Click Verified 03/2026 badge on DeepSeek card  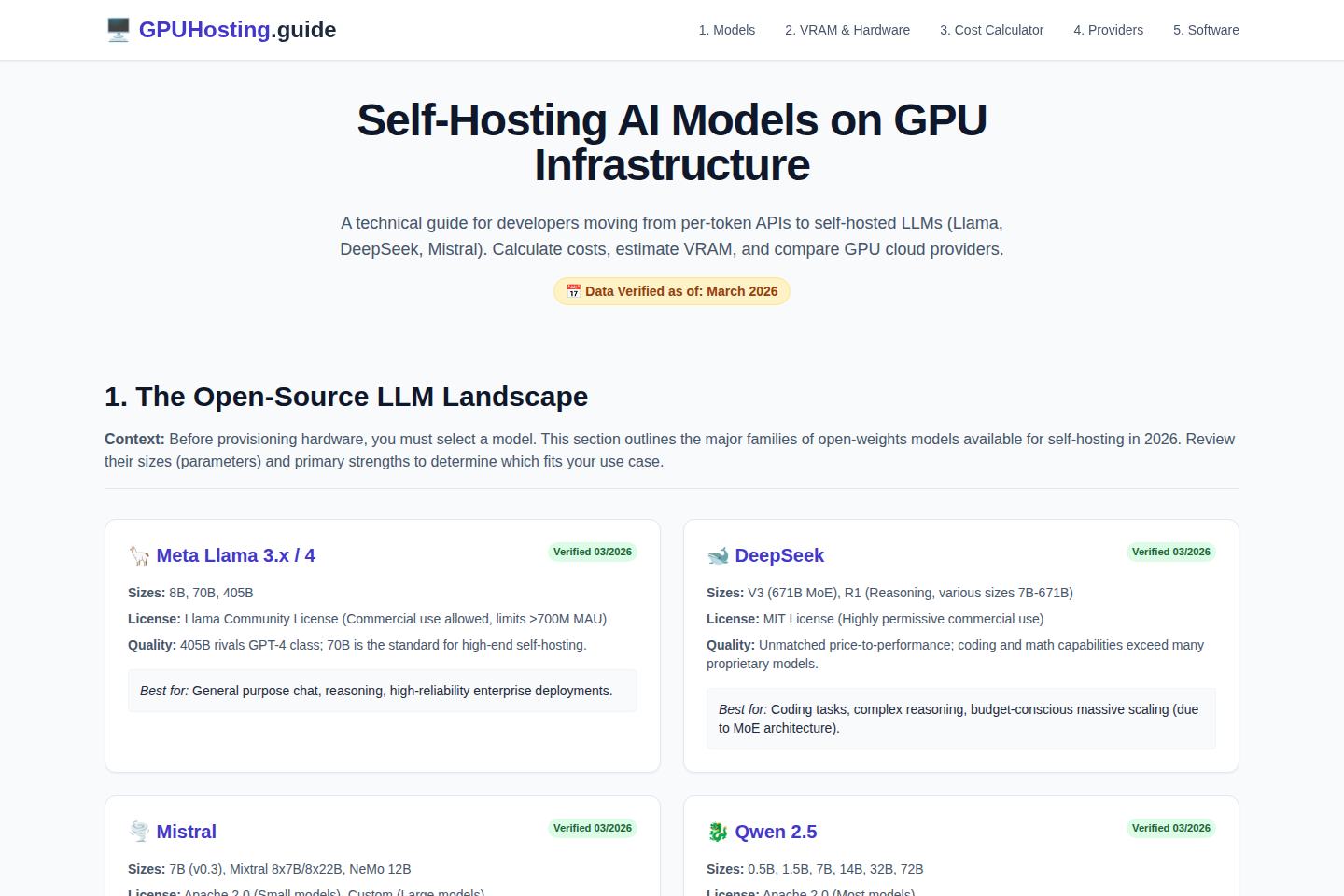pos(1171,552)
